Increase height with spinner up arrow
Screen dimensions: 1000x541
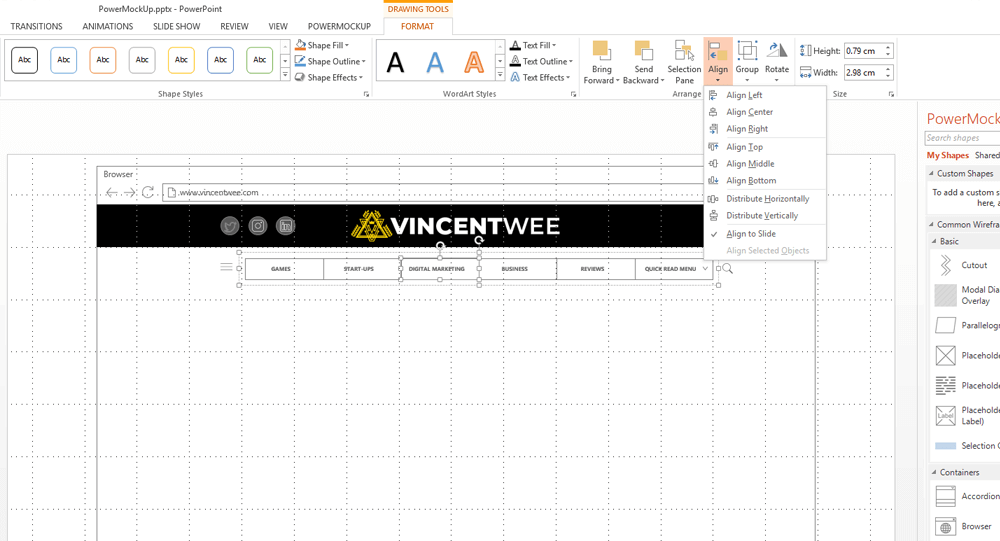coord(888,48)
